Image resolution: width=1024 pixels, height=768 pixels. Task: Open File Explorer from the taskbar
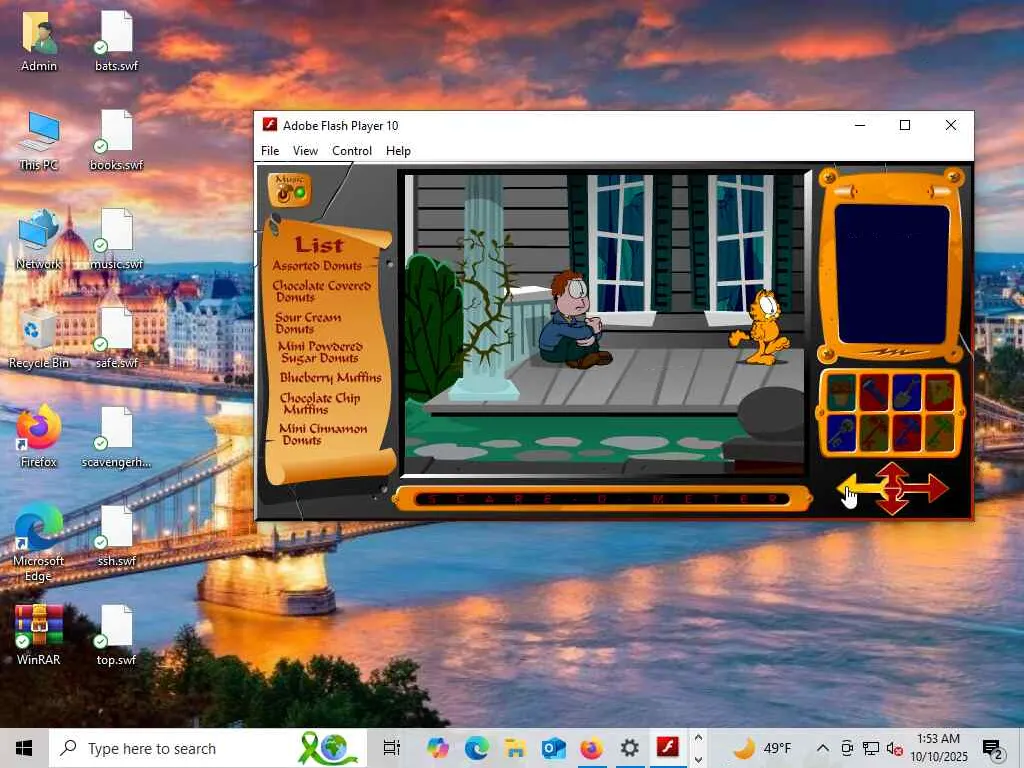pyautogui.click(x=515, y=748)
